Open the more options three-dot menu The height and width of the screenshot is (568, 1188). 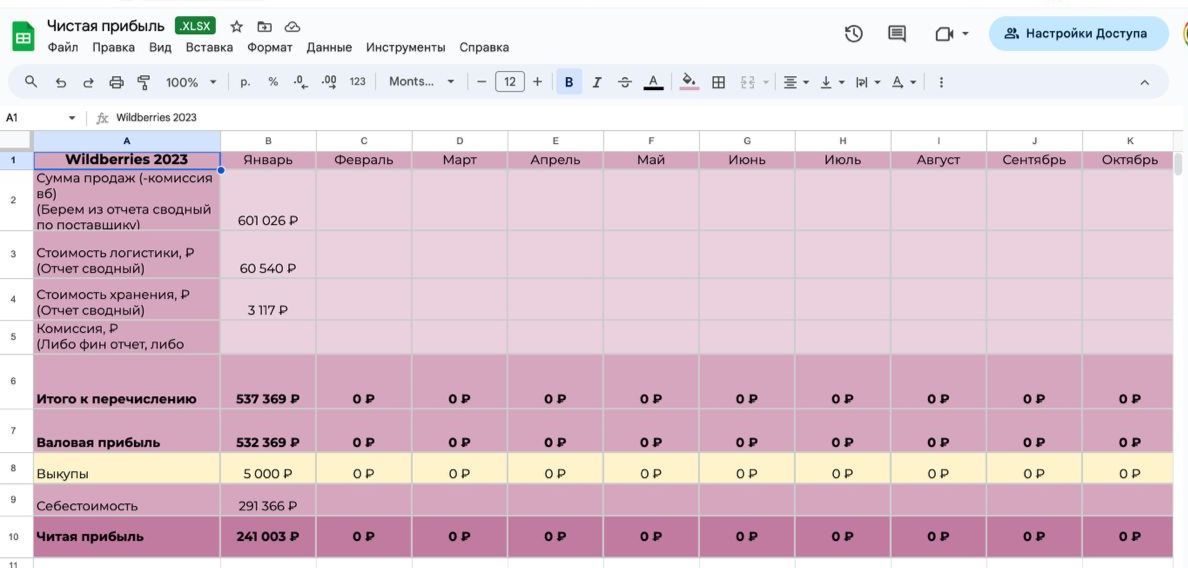[x=941, y=82]
